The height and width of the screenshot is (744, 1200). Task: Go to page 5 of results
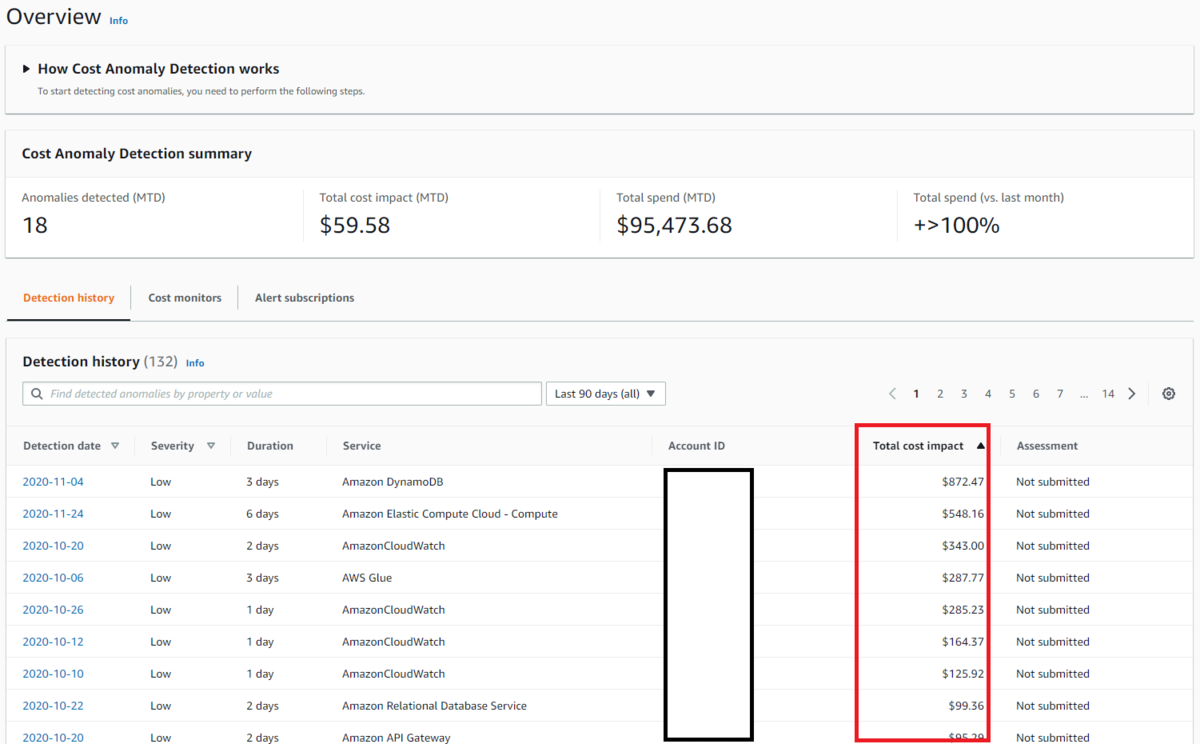click(x=1012, y=394)
